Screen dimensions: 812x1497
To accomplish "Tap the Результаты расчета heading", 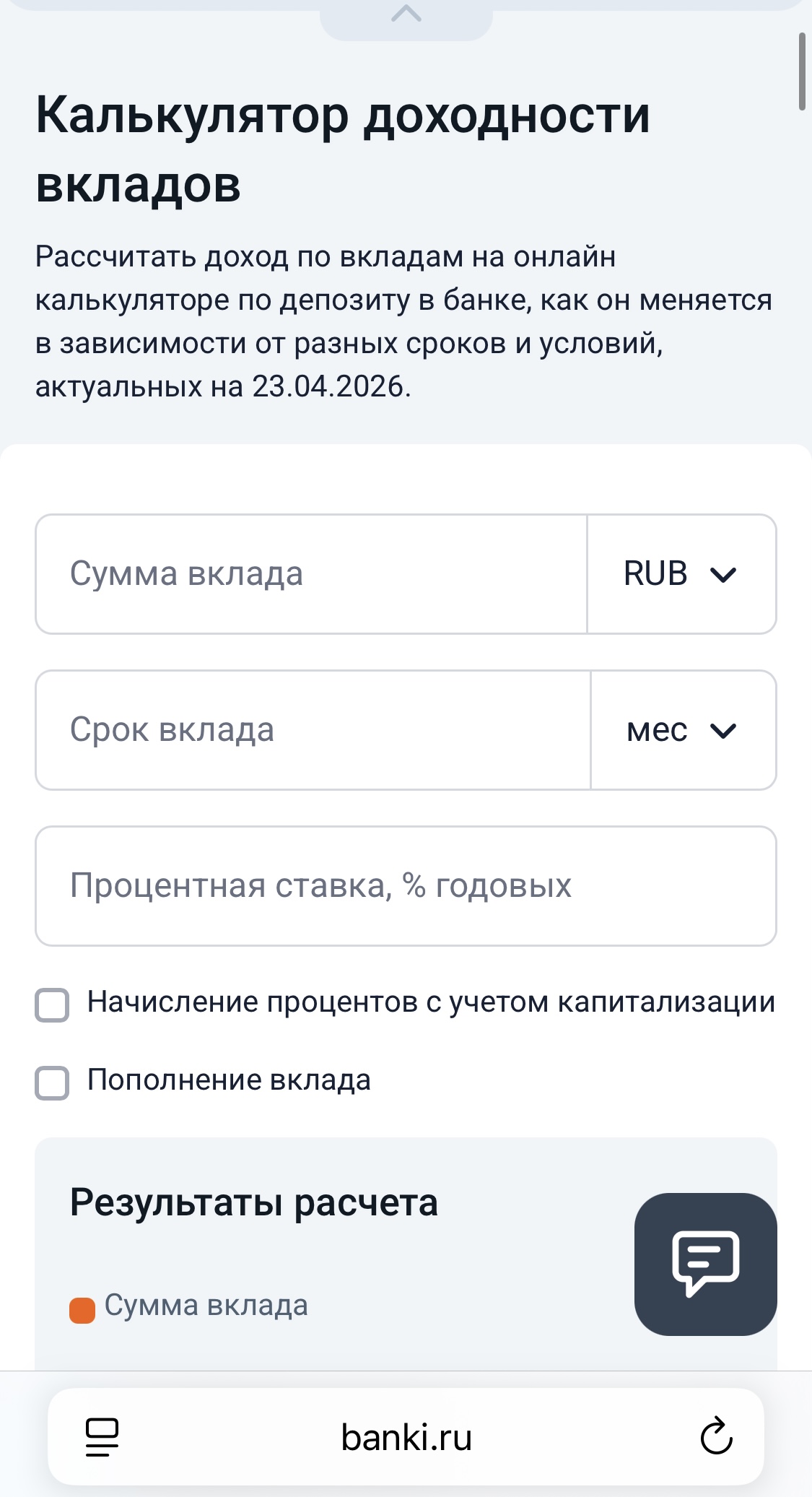I will pos(254,1203).
